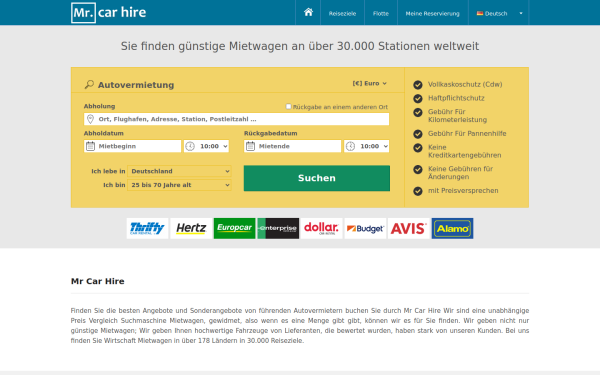Click the location pin icon in pickup field

tap(90, 119)
